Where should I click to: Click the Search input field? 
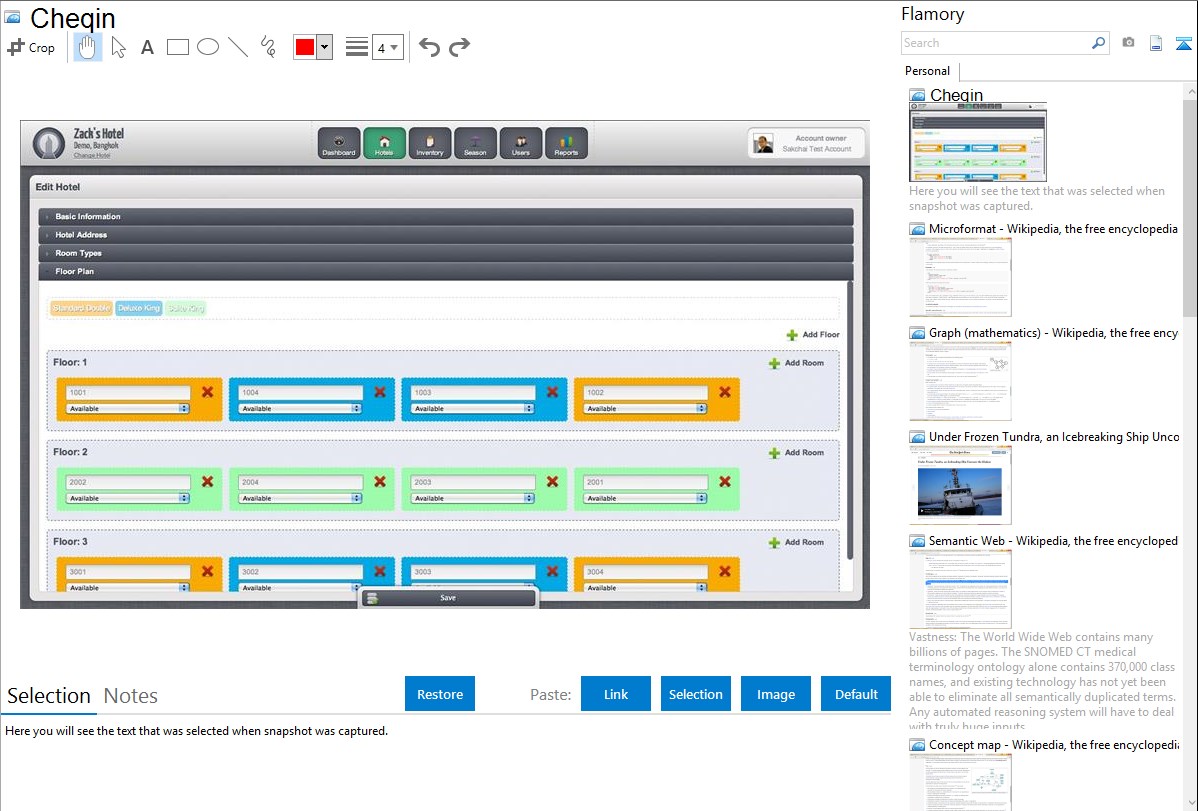click(995, 43)
